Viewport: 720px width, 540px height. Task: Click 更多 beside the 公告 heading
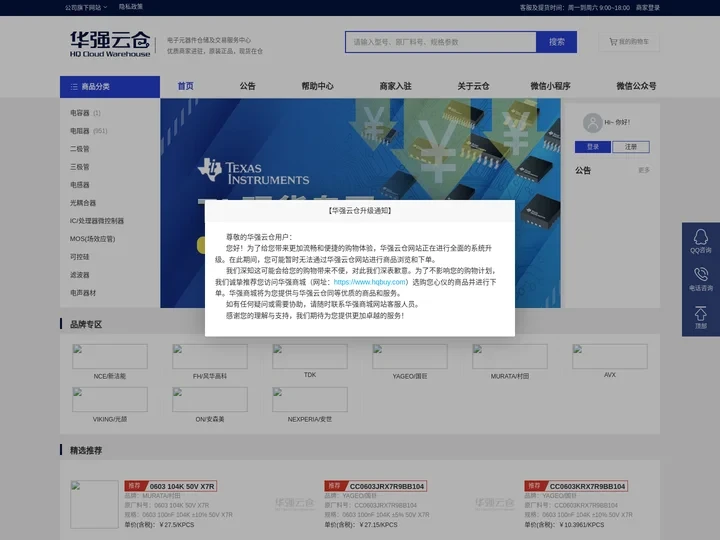pos(644,170)
